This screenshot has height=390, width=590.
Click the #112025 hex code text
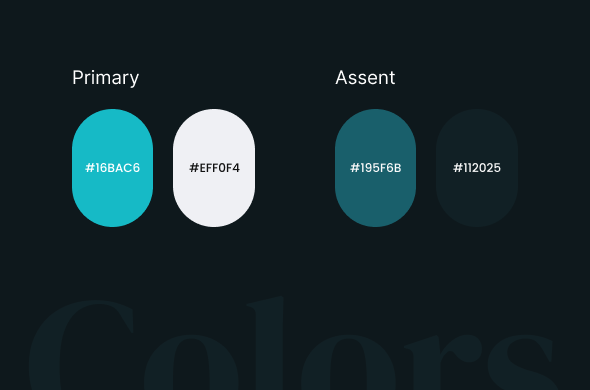[477, 168]
